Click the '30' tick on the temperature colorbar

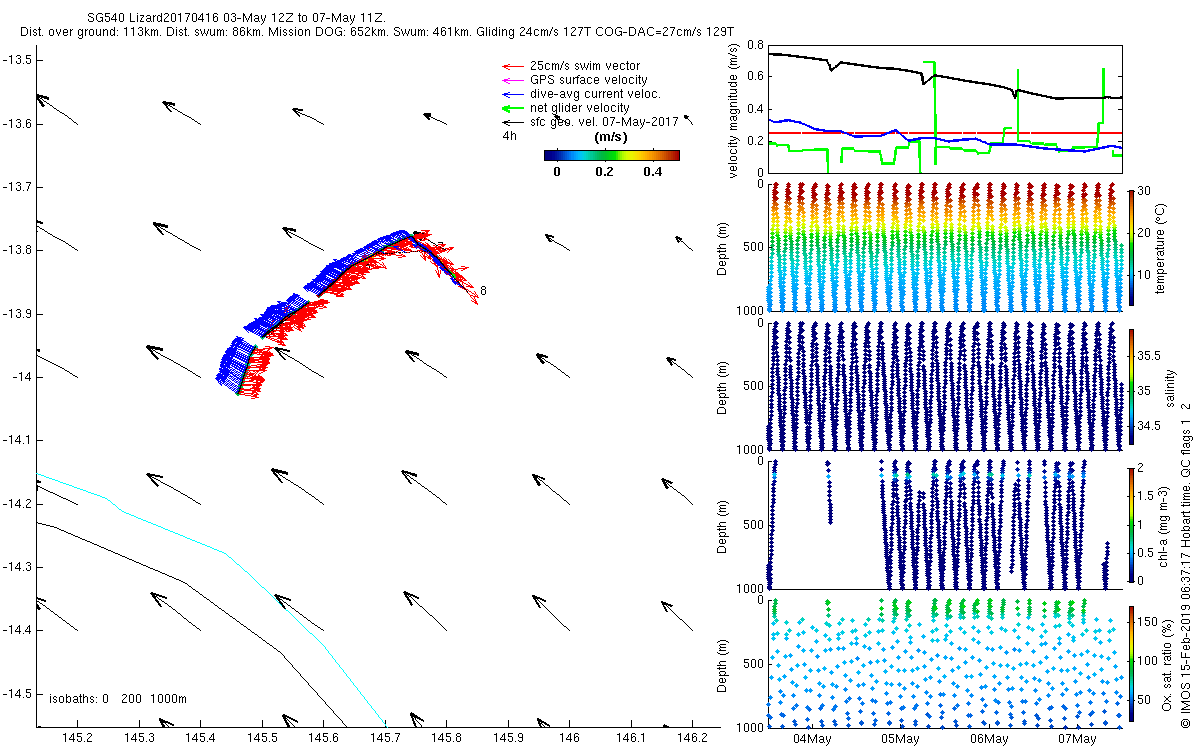coord(1144,191)
